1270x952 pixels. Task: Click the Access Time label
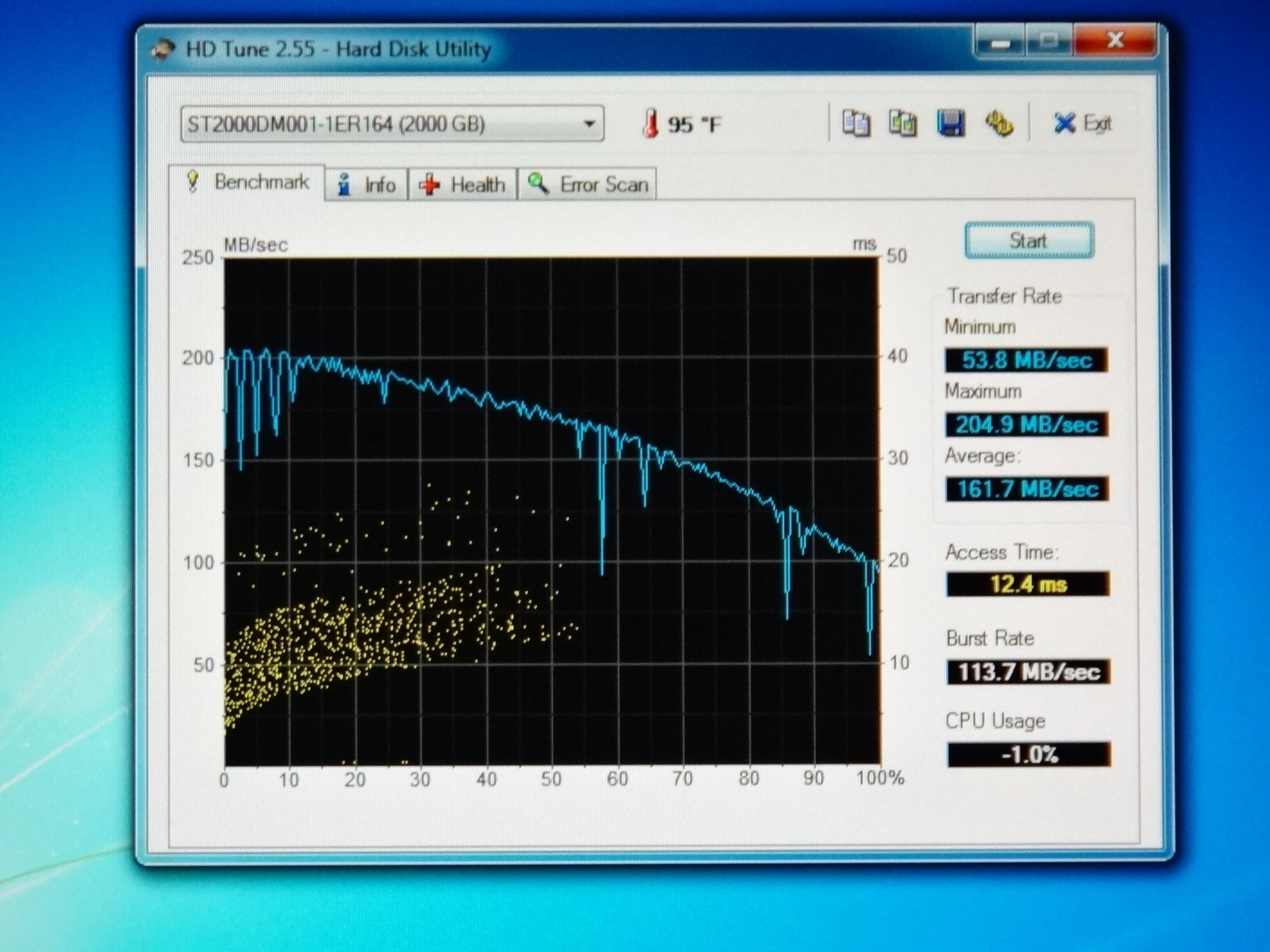click(1002, 552)
